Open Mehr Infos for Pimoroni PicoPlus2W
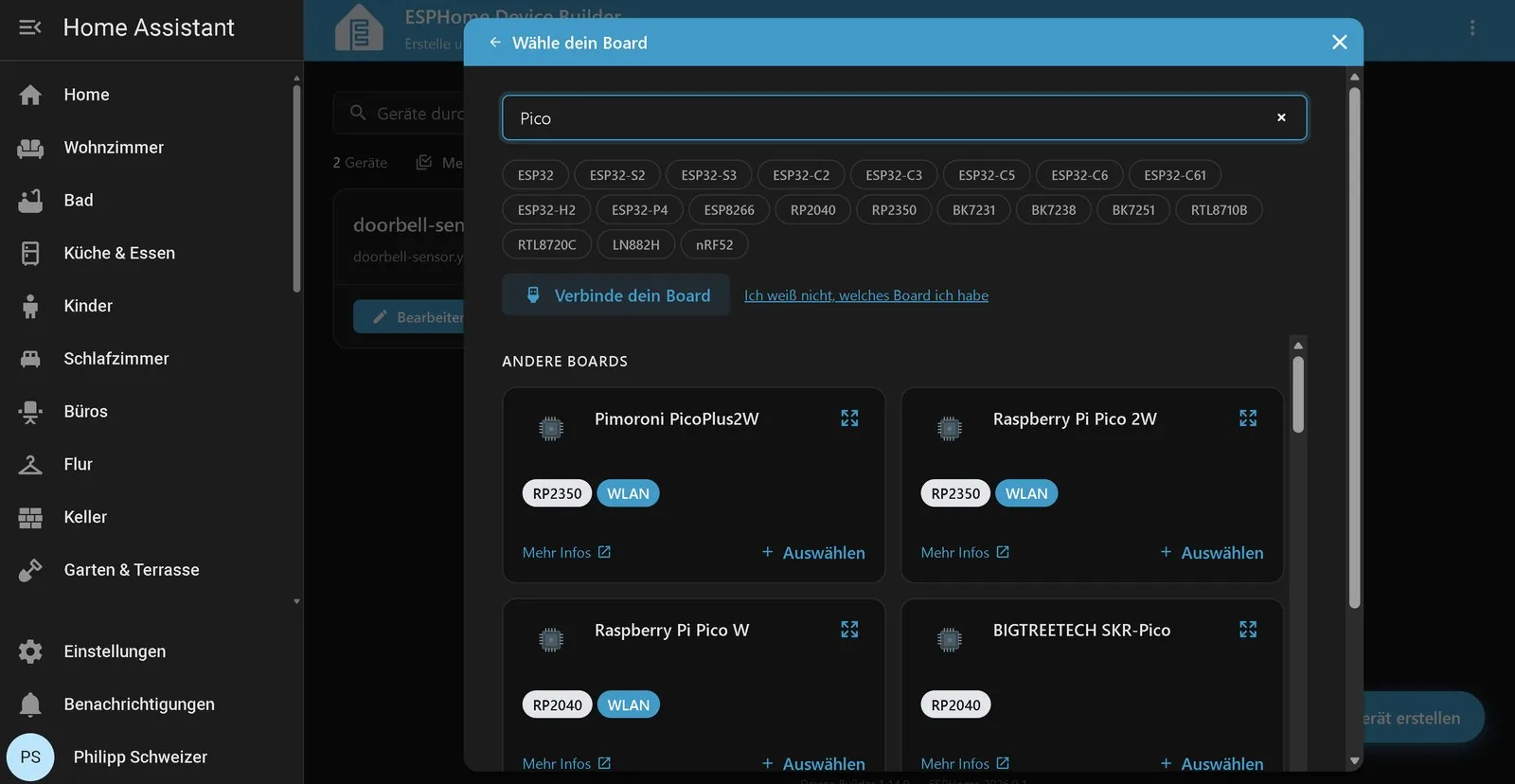 coord(566,553)
